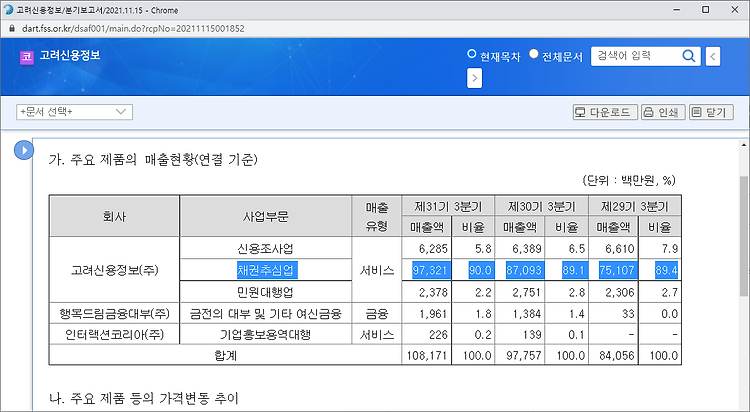750x412 pixels.
Task: Click the 매출 유형 column header
Action: coord(377,216)
